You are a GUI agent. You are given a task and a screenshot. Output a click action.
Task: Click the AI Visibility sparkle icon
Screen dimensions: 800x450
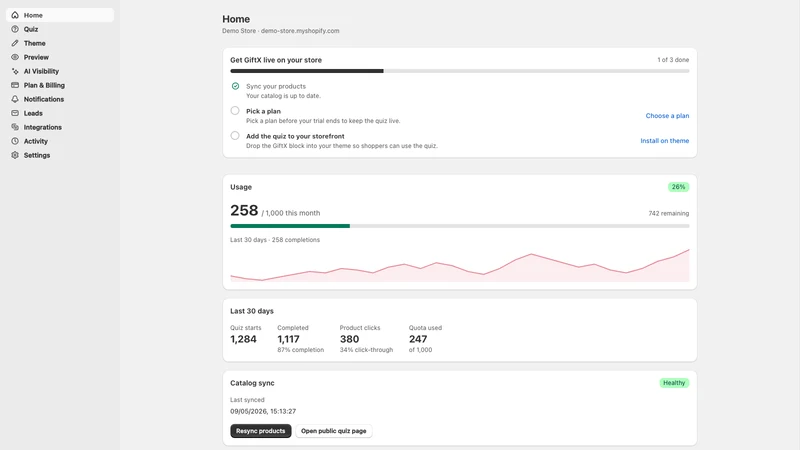click(x=15, y=71)
